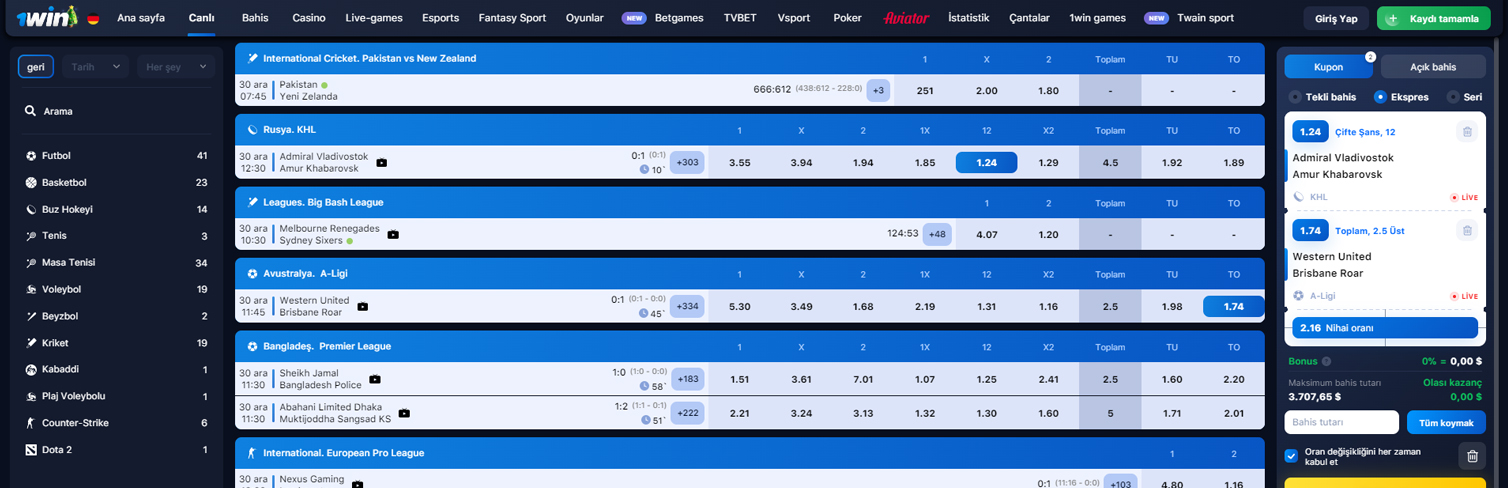Open the Her şey filter dropdown
The width and height of the screenshot is (1508, 488).
point(177,67)
